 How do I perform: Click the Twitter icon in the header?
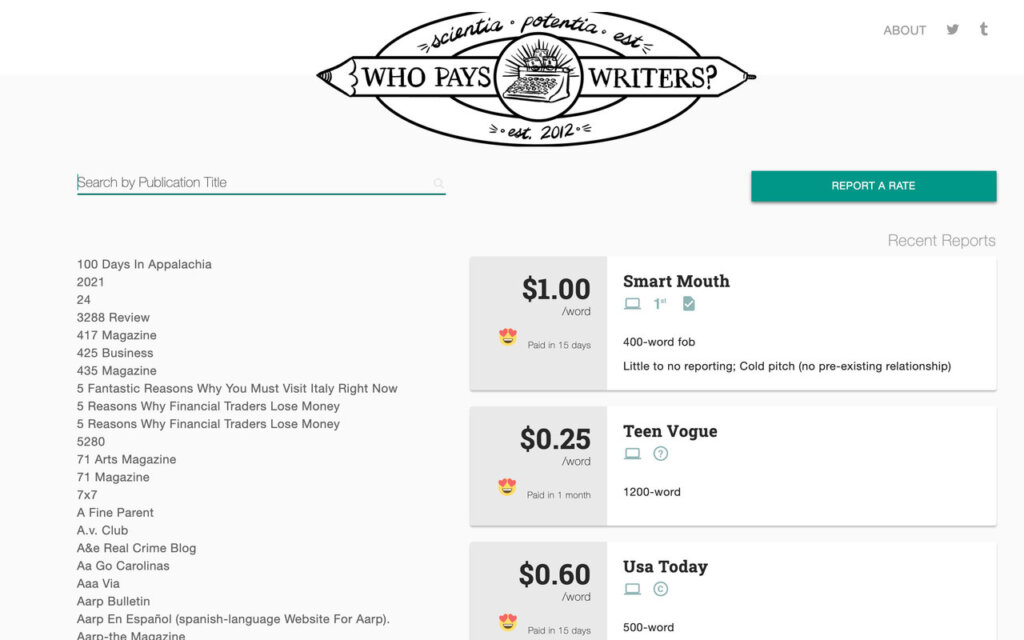[x=952, y=30]
